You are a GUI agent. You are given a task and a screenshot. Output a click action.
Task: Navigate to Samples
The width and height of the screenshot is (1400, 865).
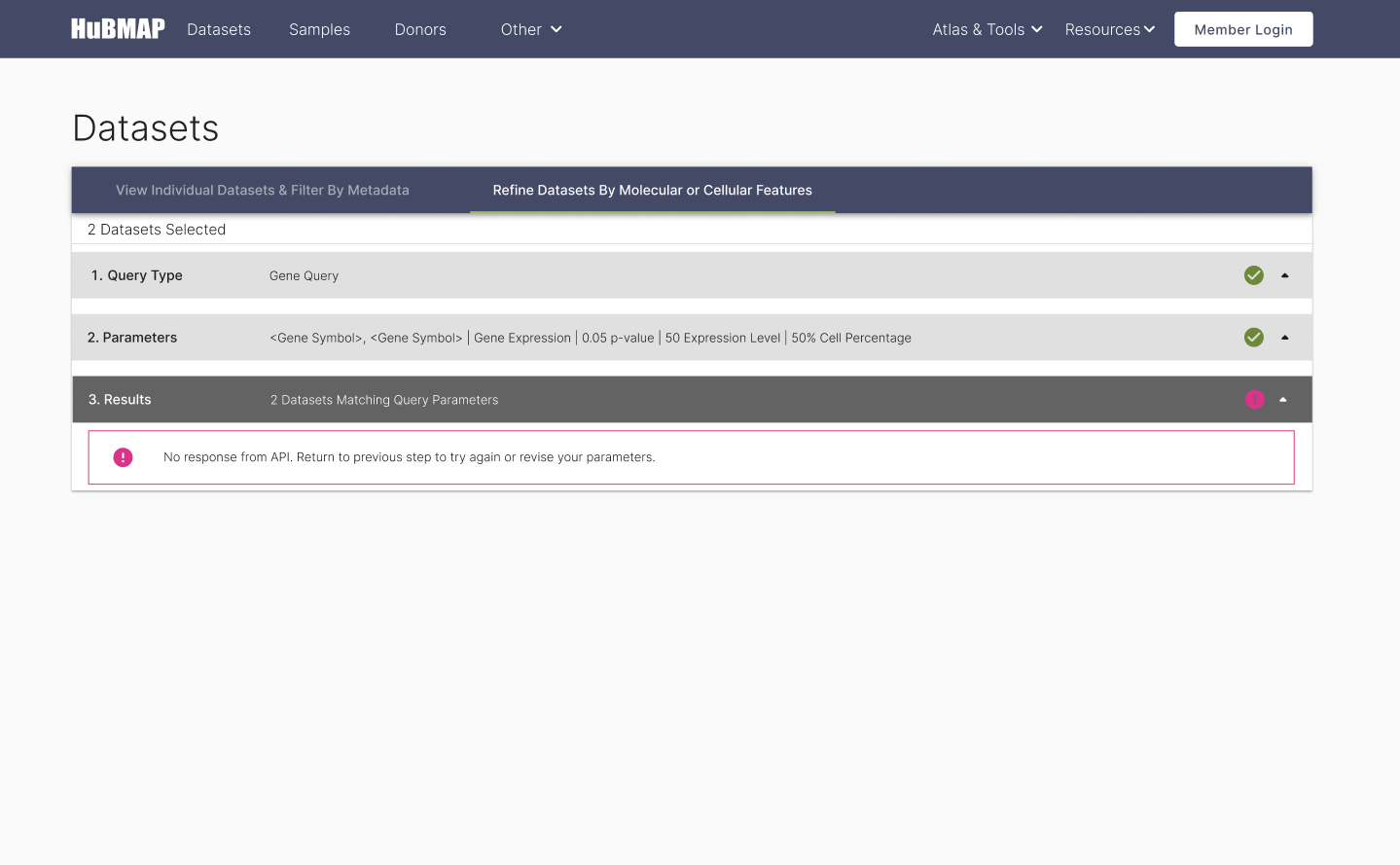coord(319,29)
